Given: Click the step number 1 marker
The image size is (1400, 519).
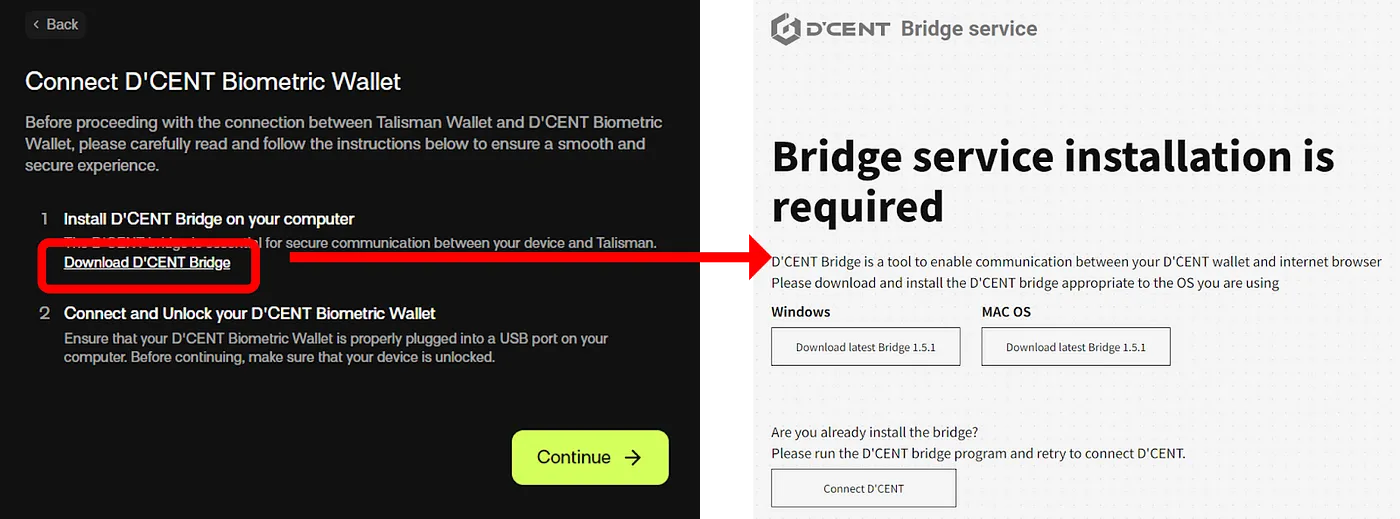Looking at the screenshot, I should point(44,219).
